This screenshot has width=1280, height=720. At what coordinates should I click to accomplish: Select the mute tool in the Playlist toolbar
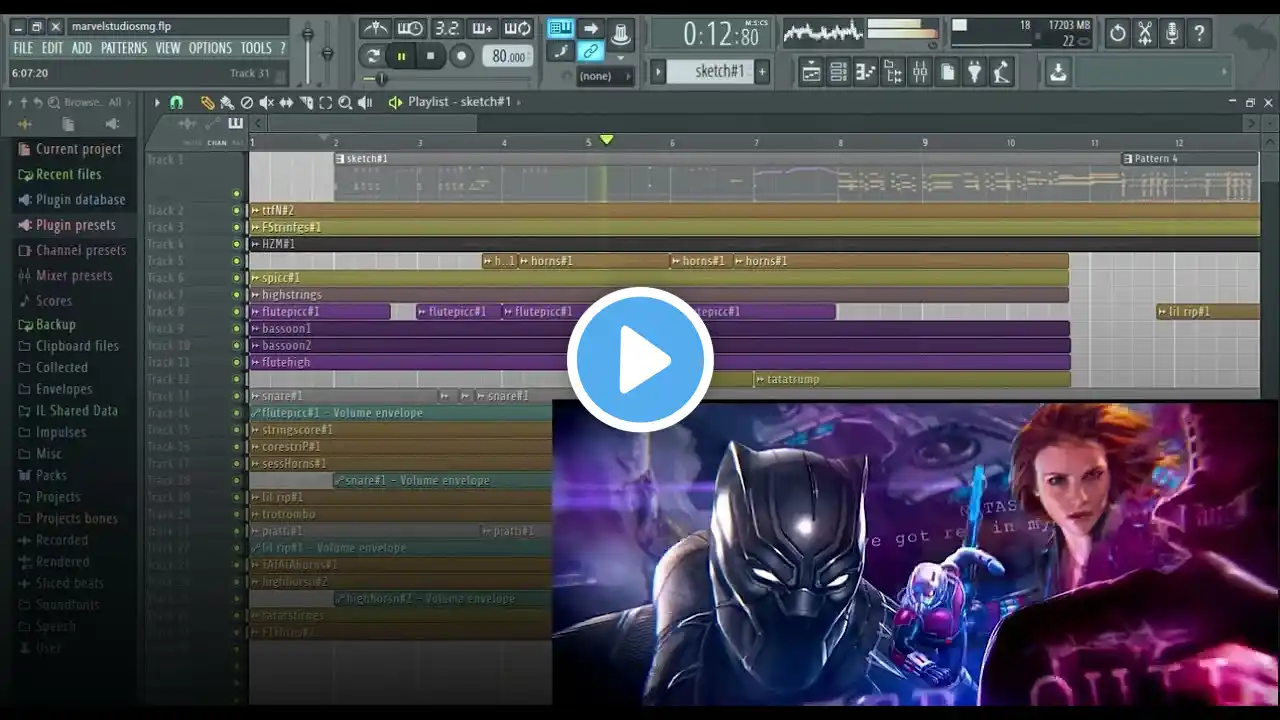tap(267, 102)
